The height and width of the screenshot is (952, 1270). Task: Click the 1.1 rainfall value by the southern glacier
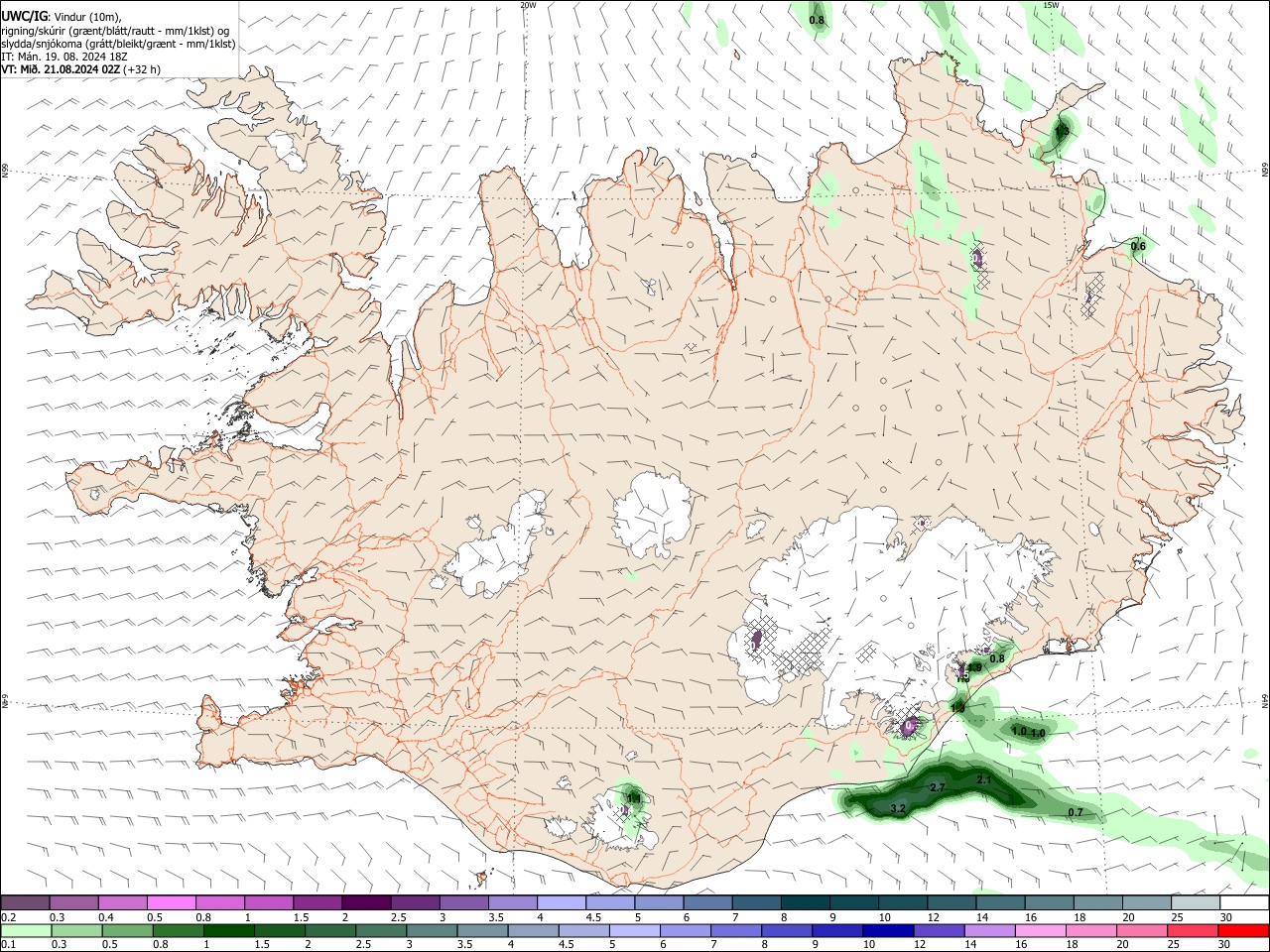634,798
